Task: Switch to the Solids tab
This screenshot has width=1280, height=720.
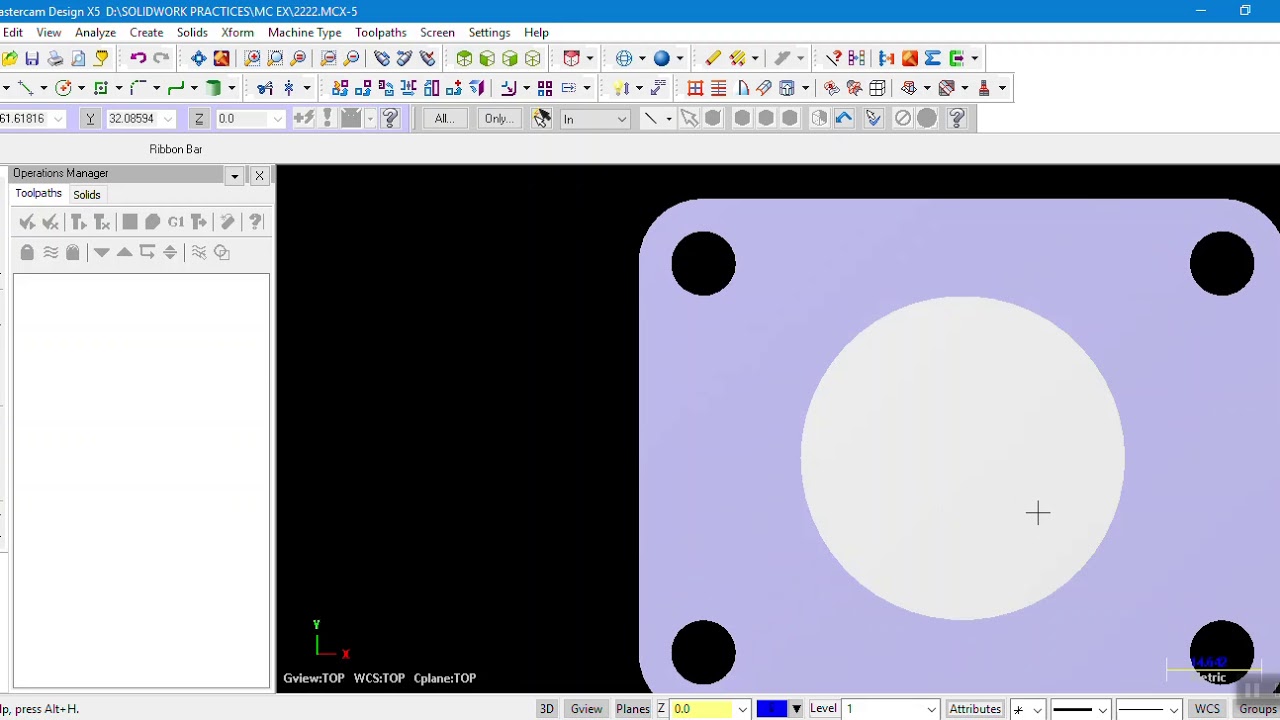Action: [x=86, y=195]
